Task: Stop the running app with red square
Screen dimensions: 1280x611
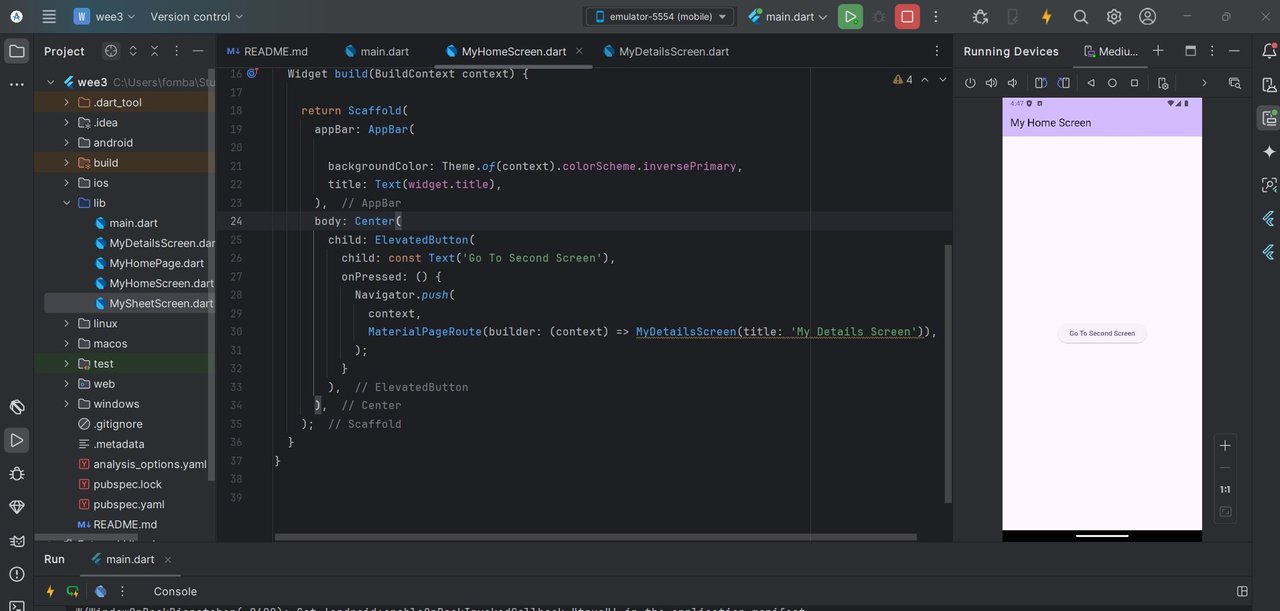Action: point(907,16)
